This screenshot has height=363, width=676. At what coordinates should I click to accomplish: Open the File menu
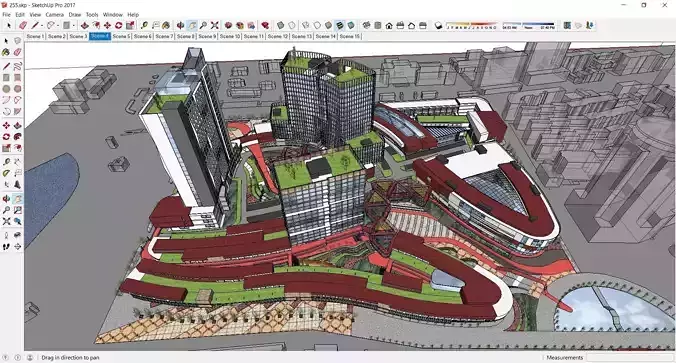(6, 15)
